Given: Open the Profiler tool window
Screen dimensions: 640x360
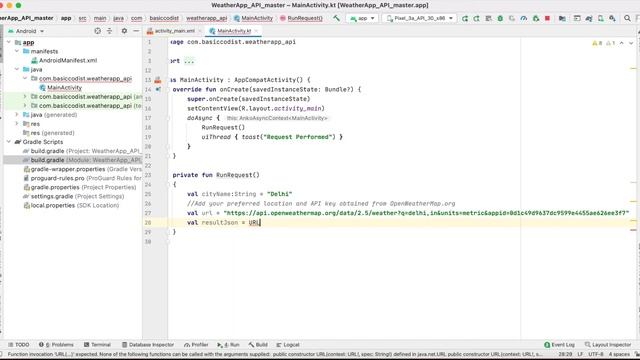Looking at the screenshot, I should pyautogui.click(x=196, y=345).
